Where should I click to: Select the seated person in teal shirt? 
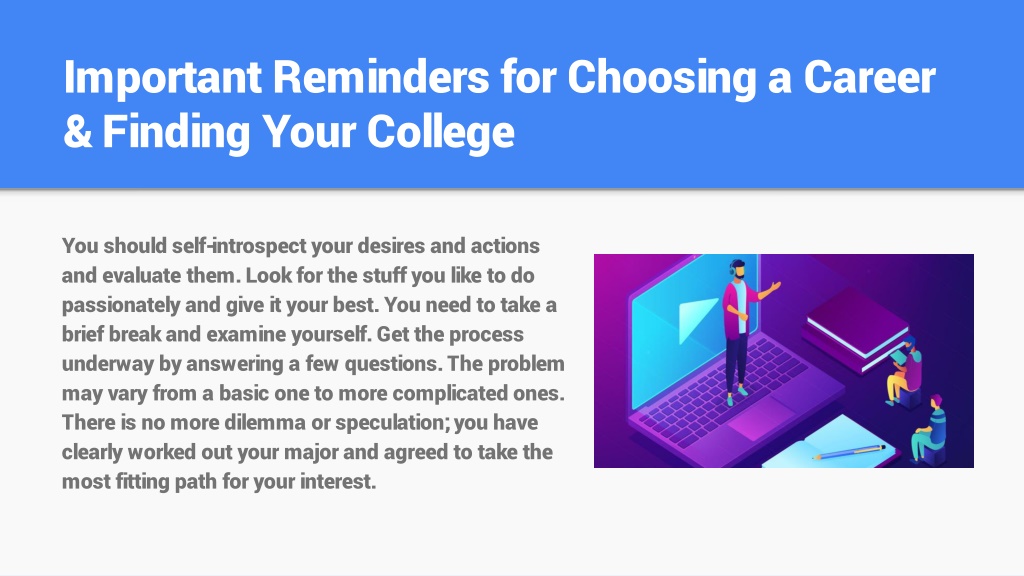tap(929, 430)
